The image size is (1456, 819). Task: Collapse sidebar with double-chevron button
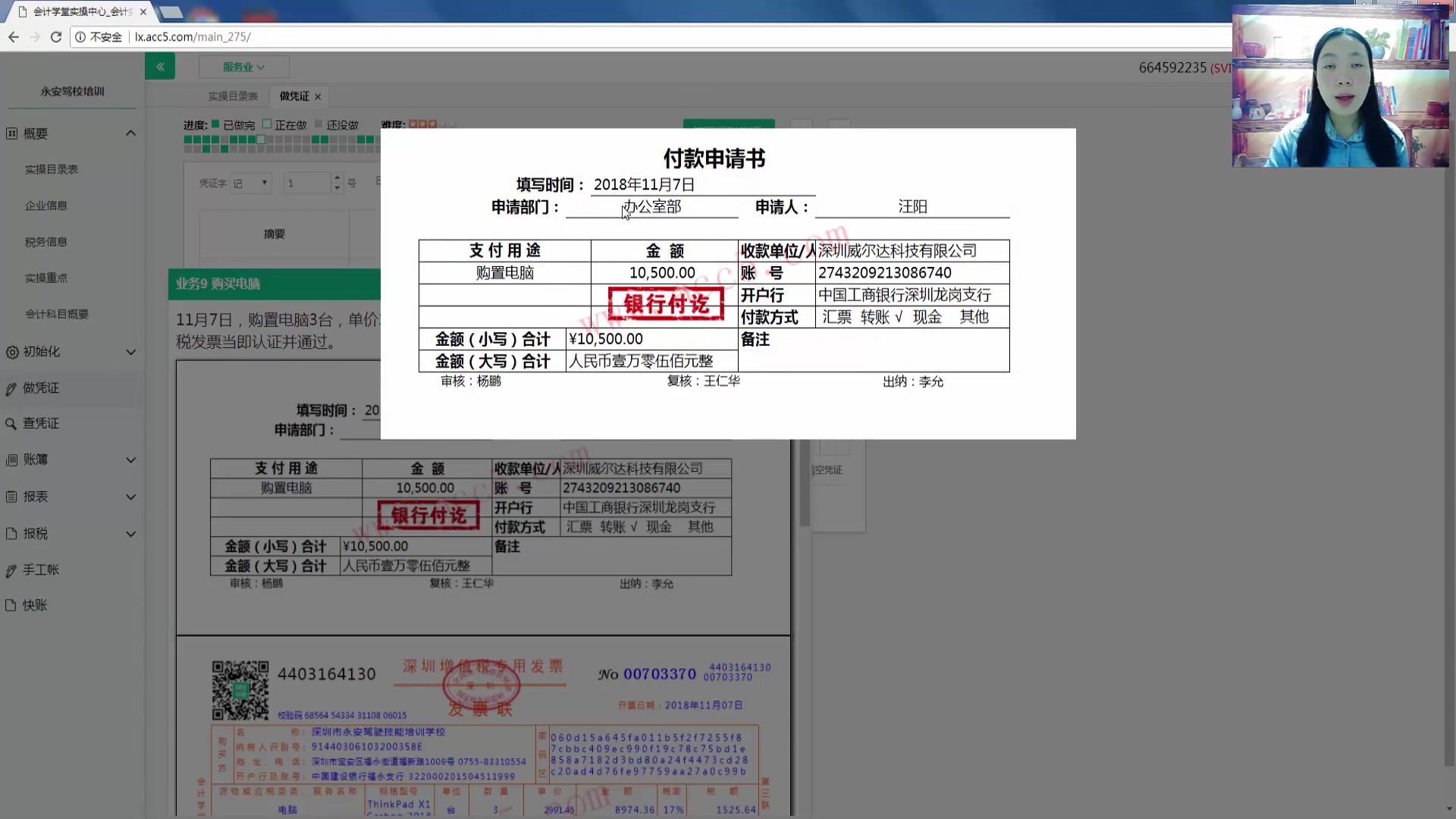pyautogui.click(x=160, y=67)
